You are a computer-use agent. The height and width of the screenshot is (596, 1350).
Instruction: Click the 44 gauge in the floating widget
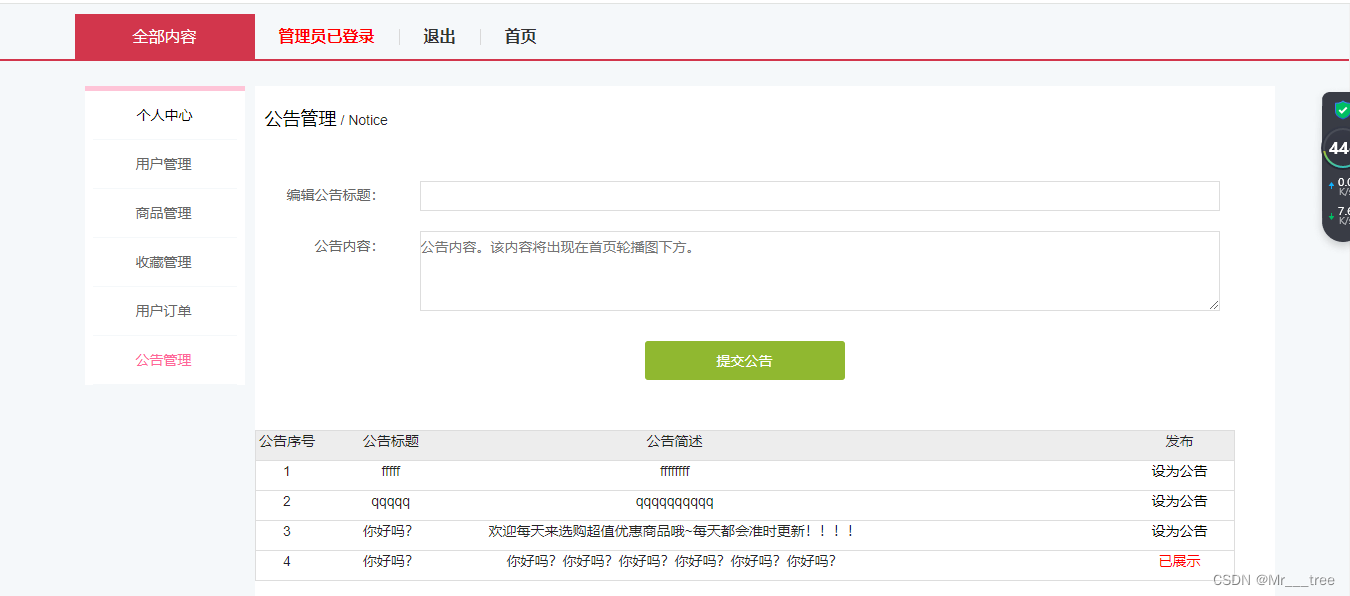[1339, 148]
